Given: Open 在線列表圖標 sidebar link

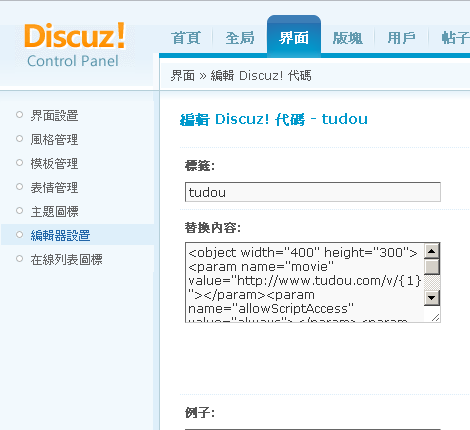Looking at the screenshot, I should click(66, 260).
